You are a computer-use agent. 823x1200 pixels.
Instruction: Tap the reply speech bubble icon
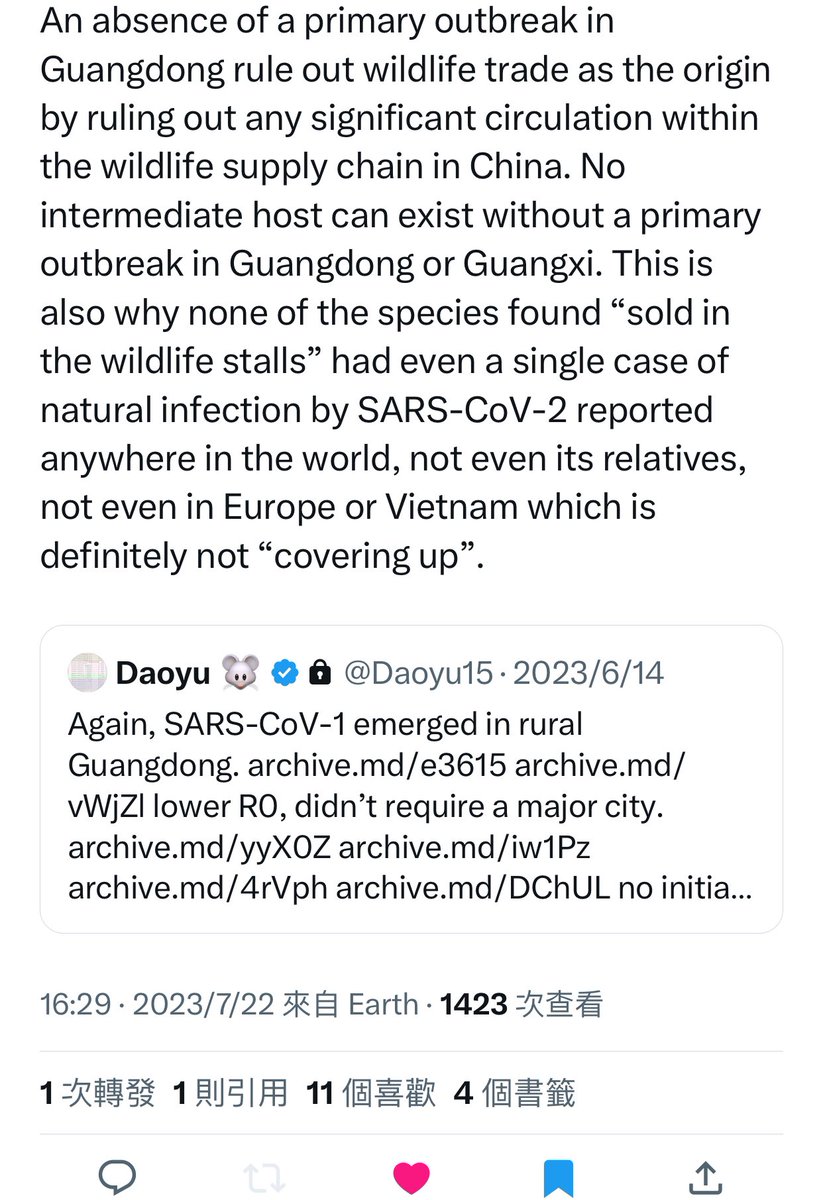[117, 1176]
